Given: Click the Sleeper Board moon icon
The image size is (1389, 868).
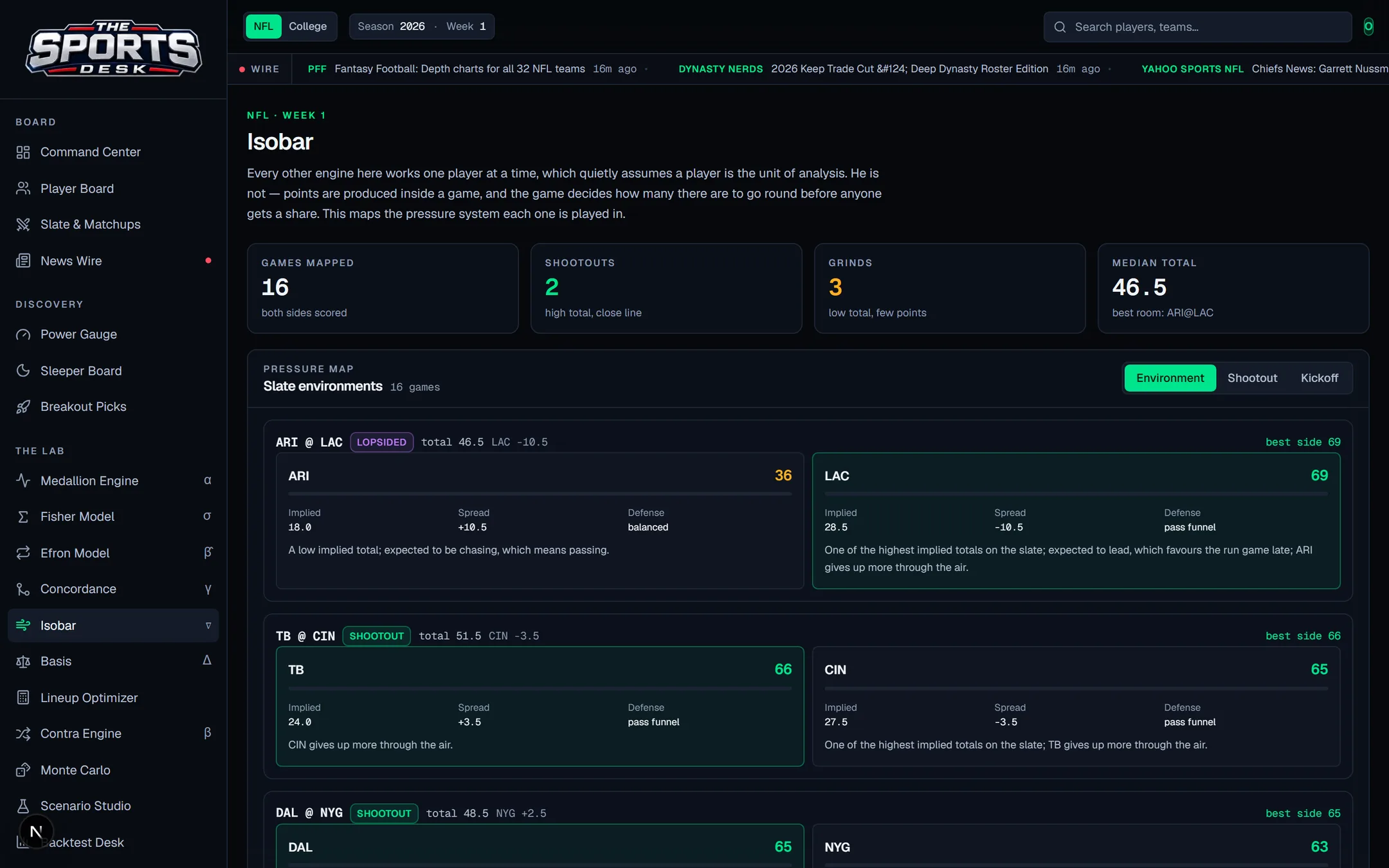Looking at the screenshot, I should [23, 371].
